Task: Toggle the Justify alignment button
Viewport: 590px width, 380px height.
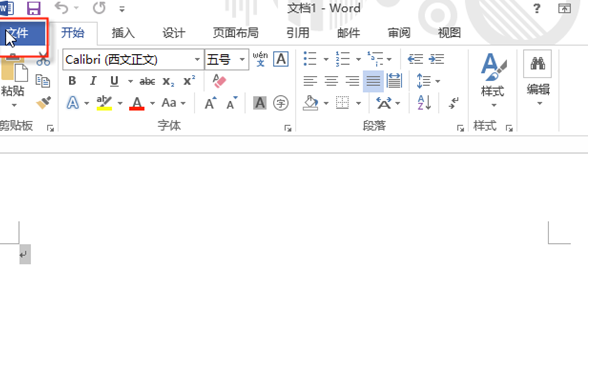Action: (x=373, y=81)
